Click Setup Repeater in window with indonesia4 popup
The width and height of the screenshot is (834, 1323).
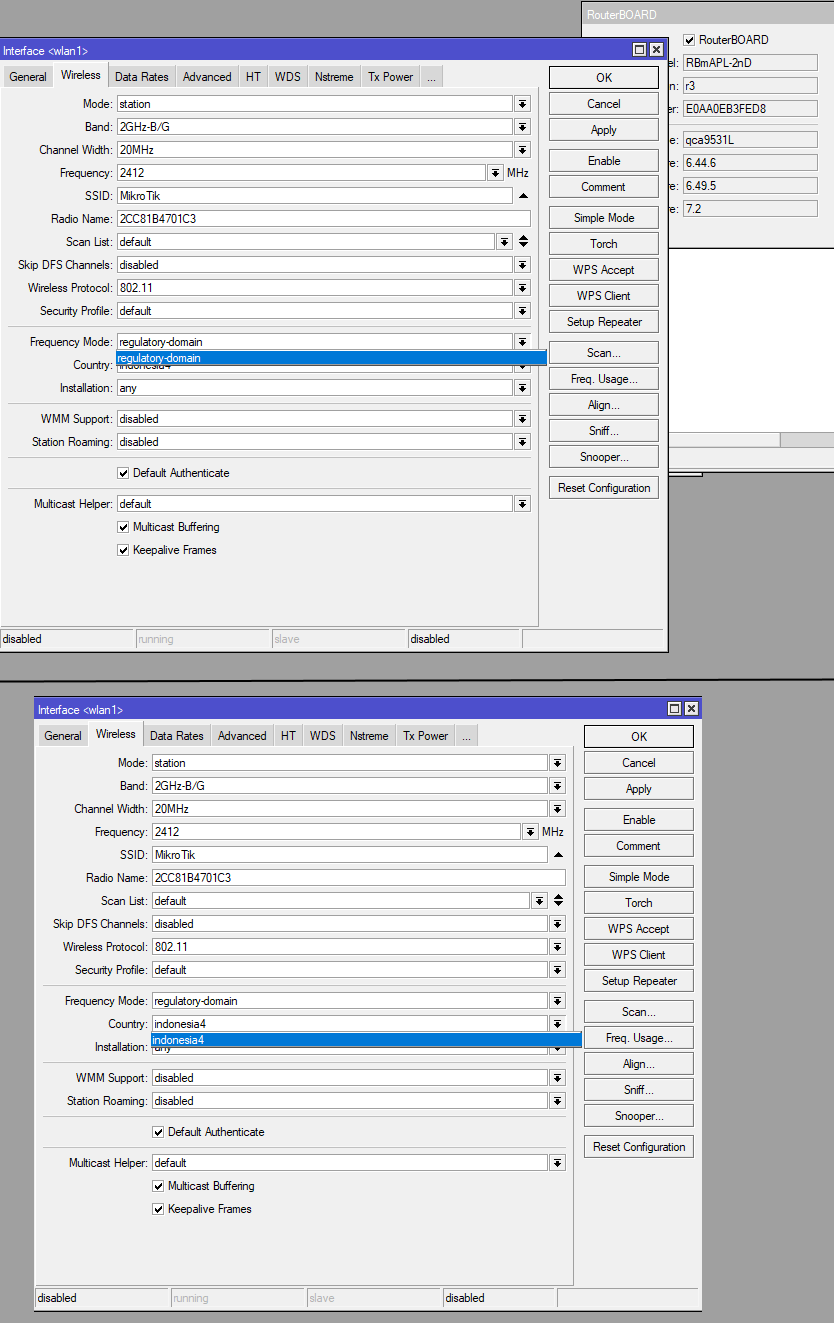(639, 981)
